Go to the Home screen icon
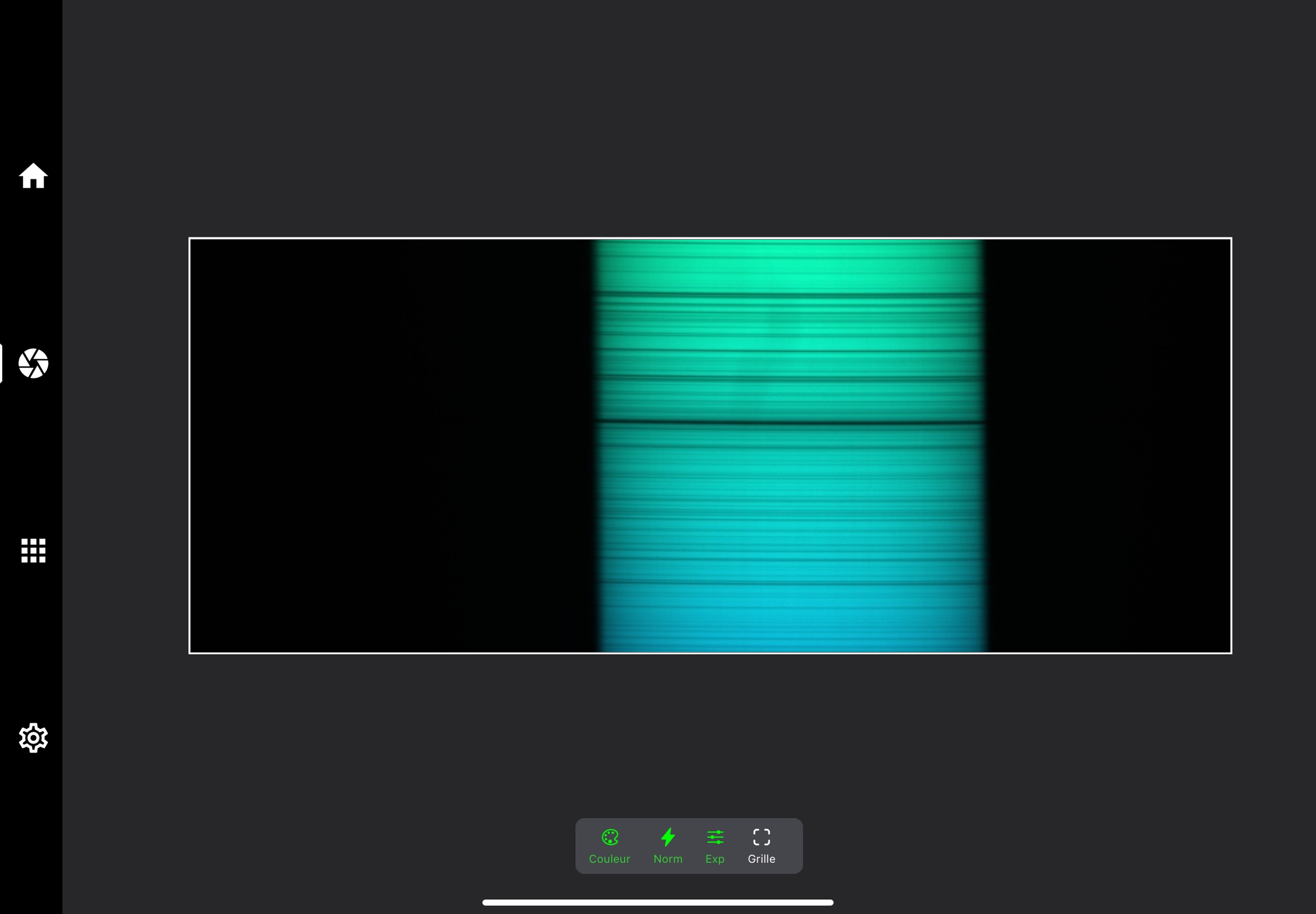 (33, 175)
